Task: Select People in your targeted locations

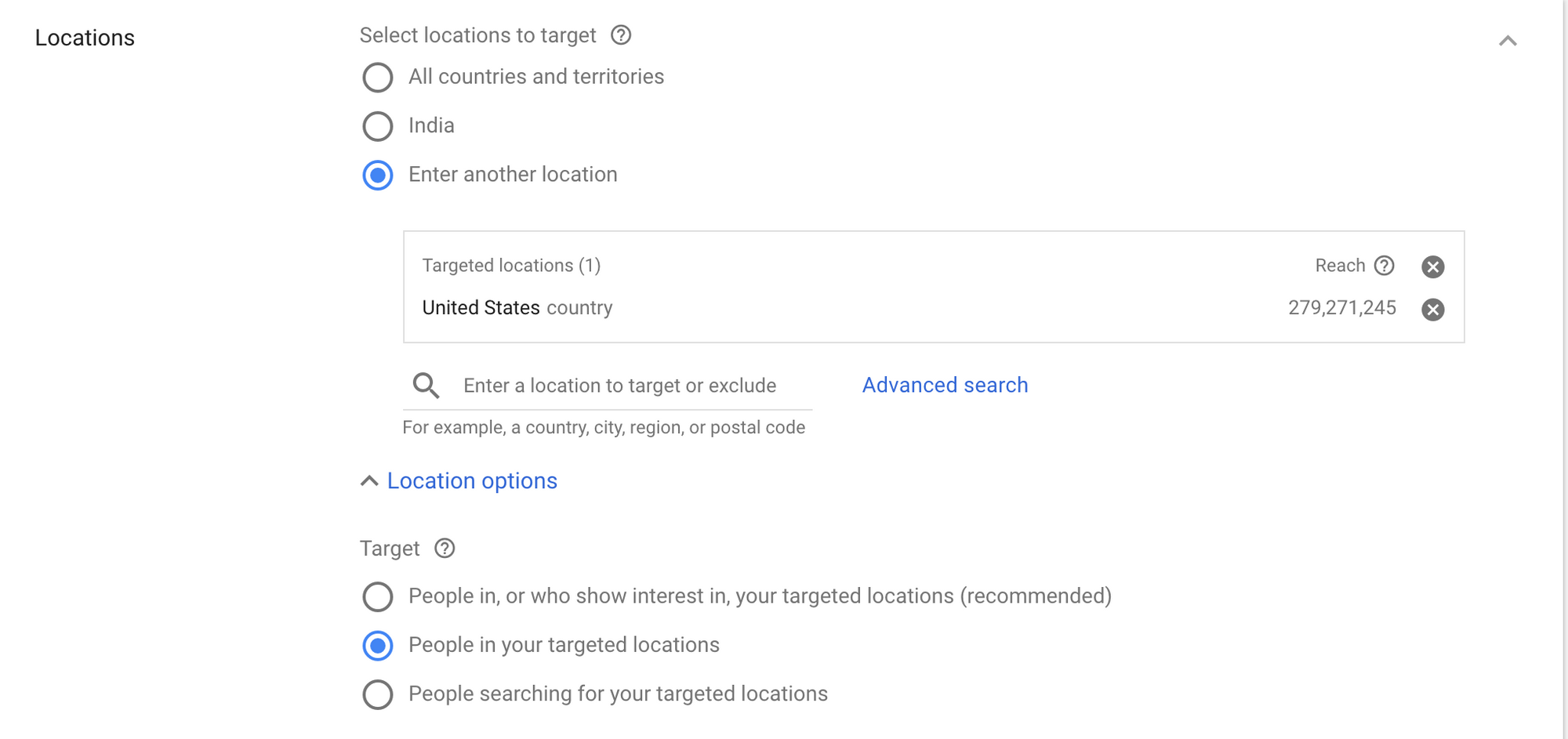Action: coord(378,646)
